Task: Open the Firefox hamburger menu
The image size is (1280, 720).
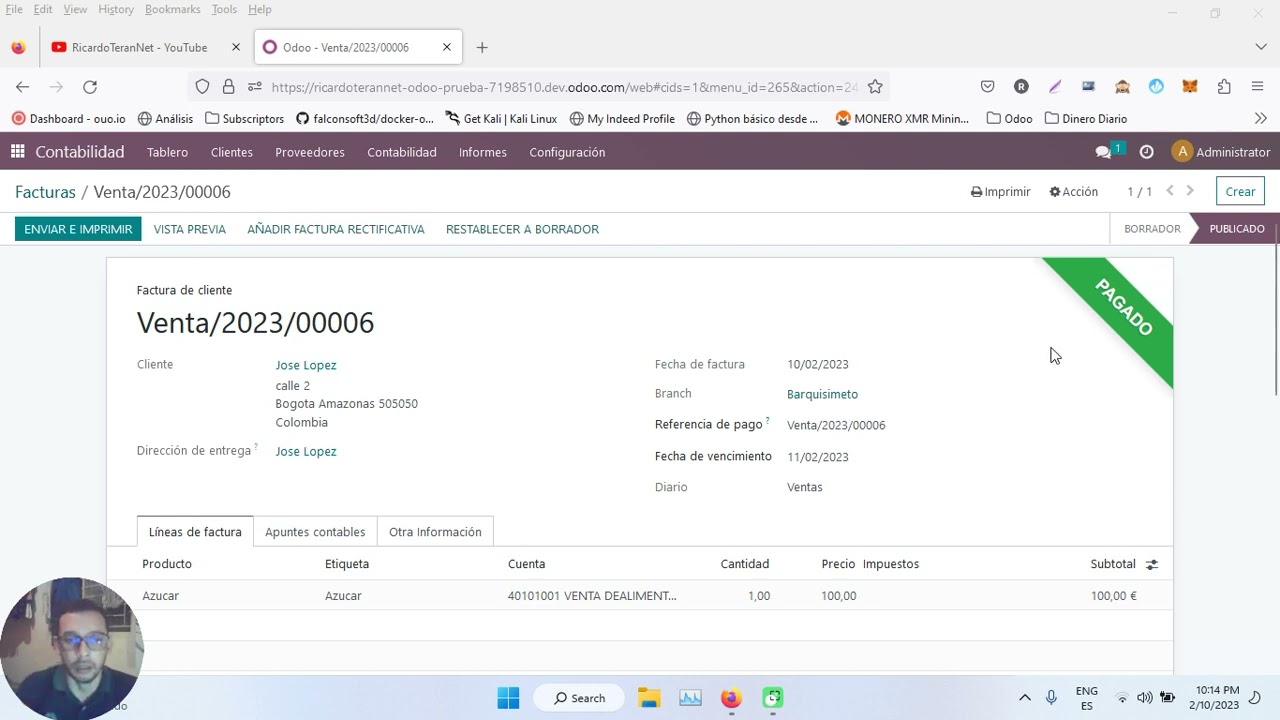Action: (x=1258, y=87)
